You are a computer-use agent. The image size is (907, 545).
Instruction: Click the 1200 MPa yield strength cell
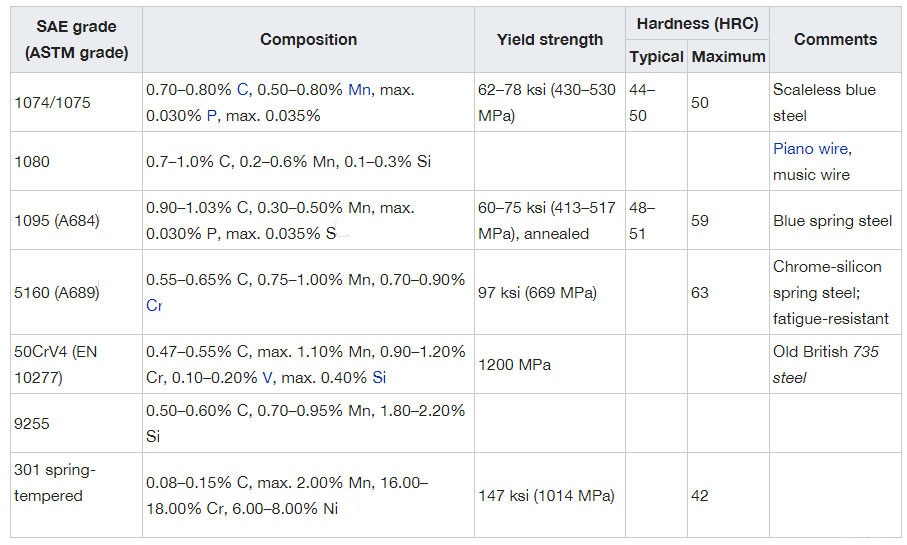click(x=515, y=365)
